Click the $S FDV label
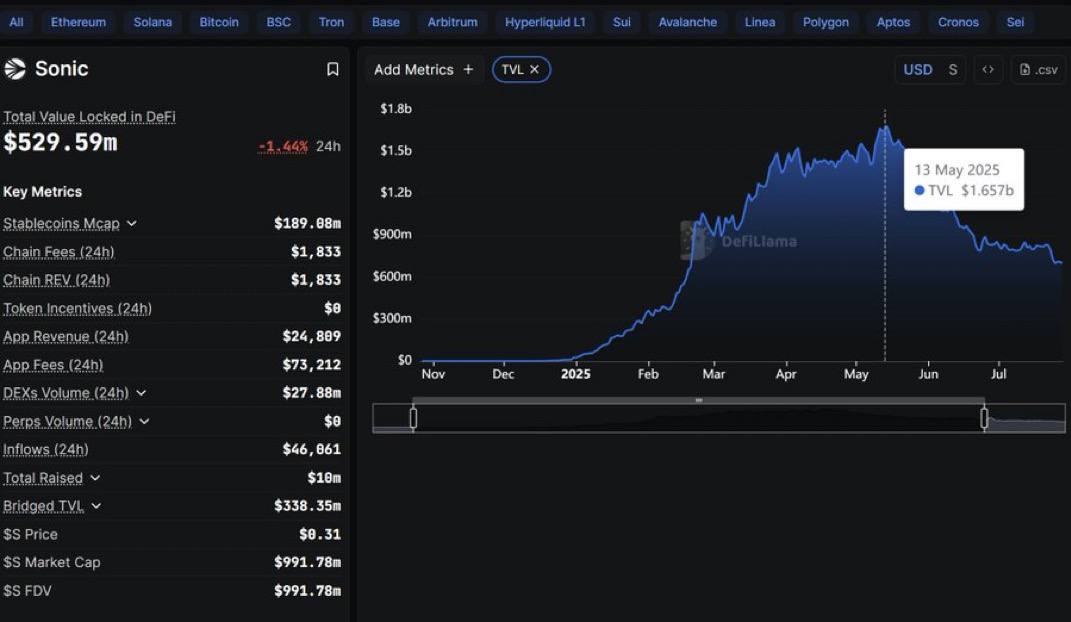The height and width of the screenshot is (622, 1071). tap(27, 591)
